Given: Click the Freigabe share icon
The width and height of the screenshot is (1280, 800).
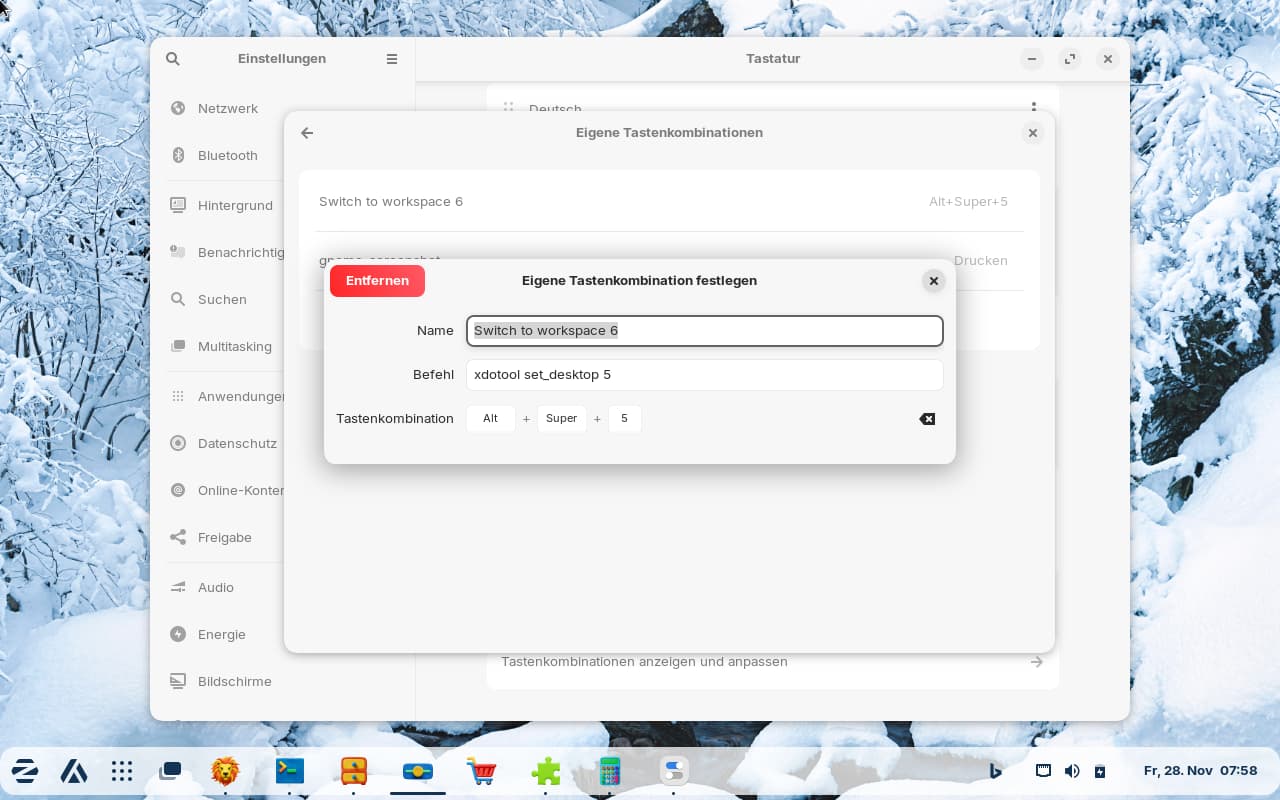Looking at the screenshot, I should [x=178, y=537].
